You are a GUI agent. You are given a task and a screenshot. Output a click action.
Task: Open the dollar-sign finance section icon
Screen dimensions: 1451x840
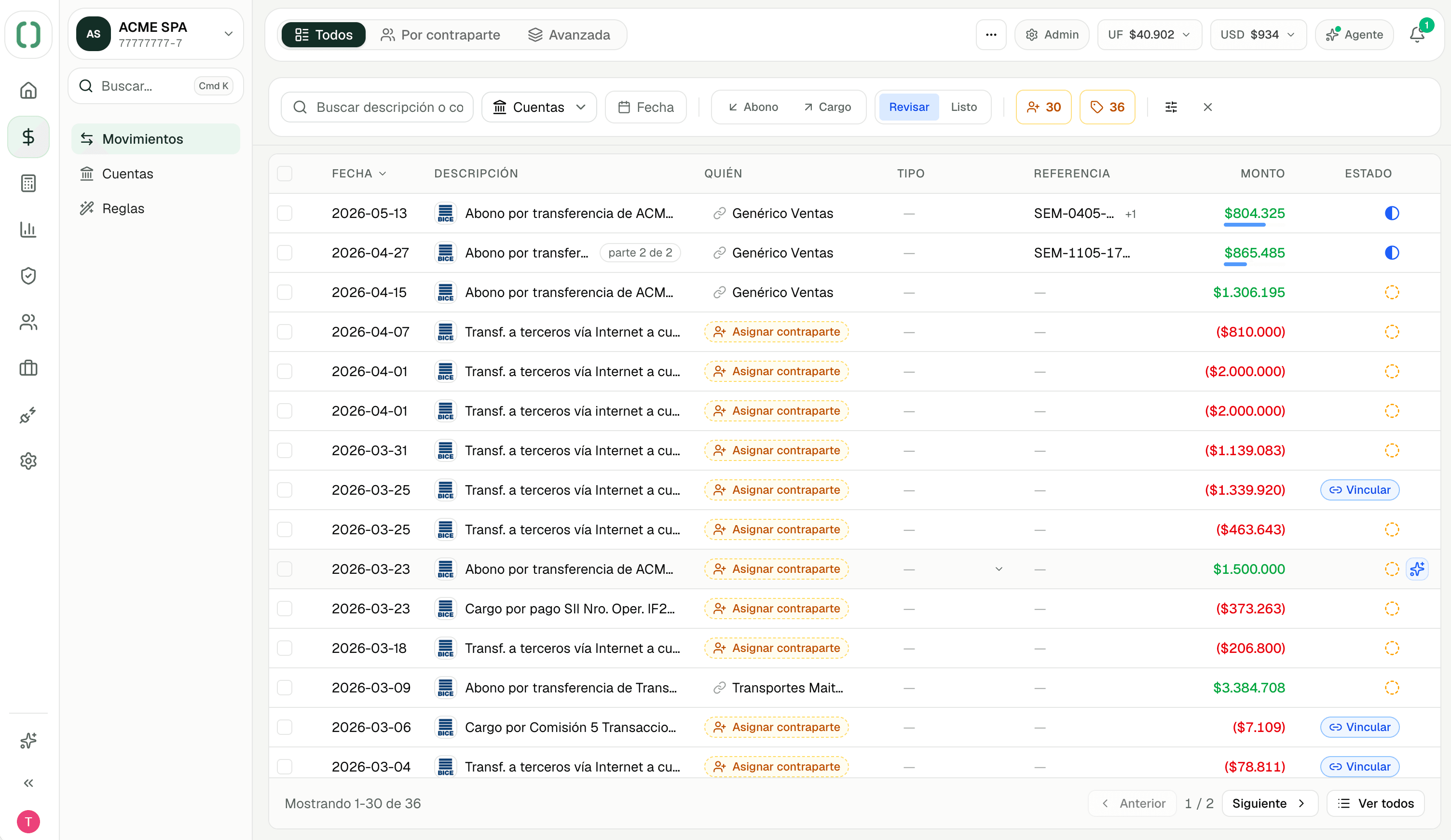(x=28, y=137)
